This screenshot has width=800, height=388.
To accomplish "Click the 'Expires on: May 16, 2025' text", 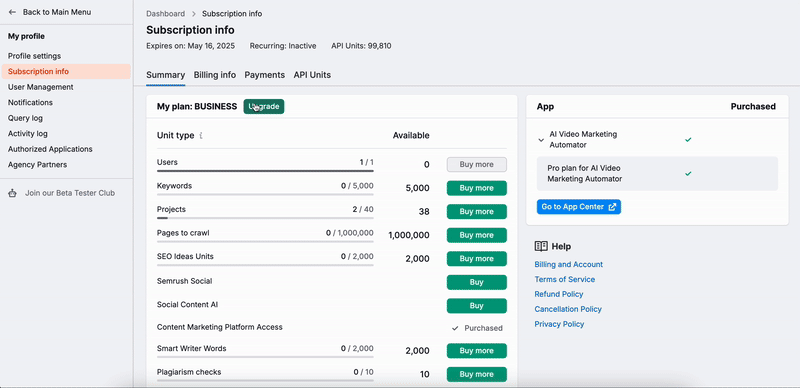I will 190,46.
